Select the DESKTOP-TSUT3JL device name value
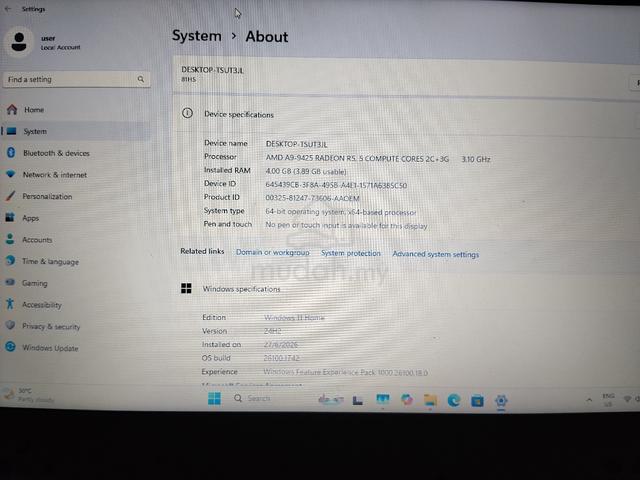 tap(296, 144)
